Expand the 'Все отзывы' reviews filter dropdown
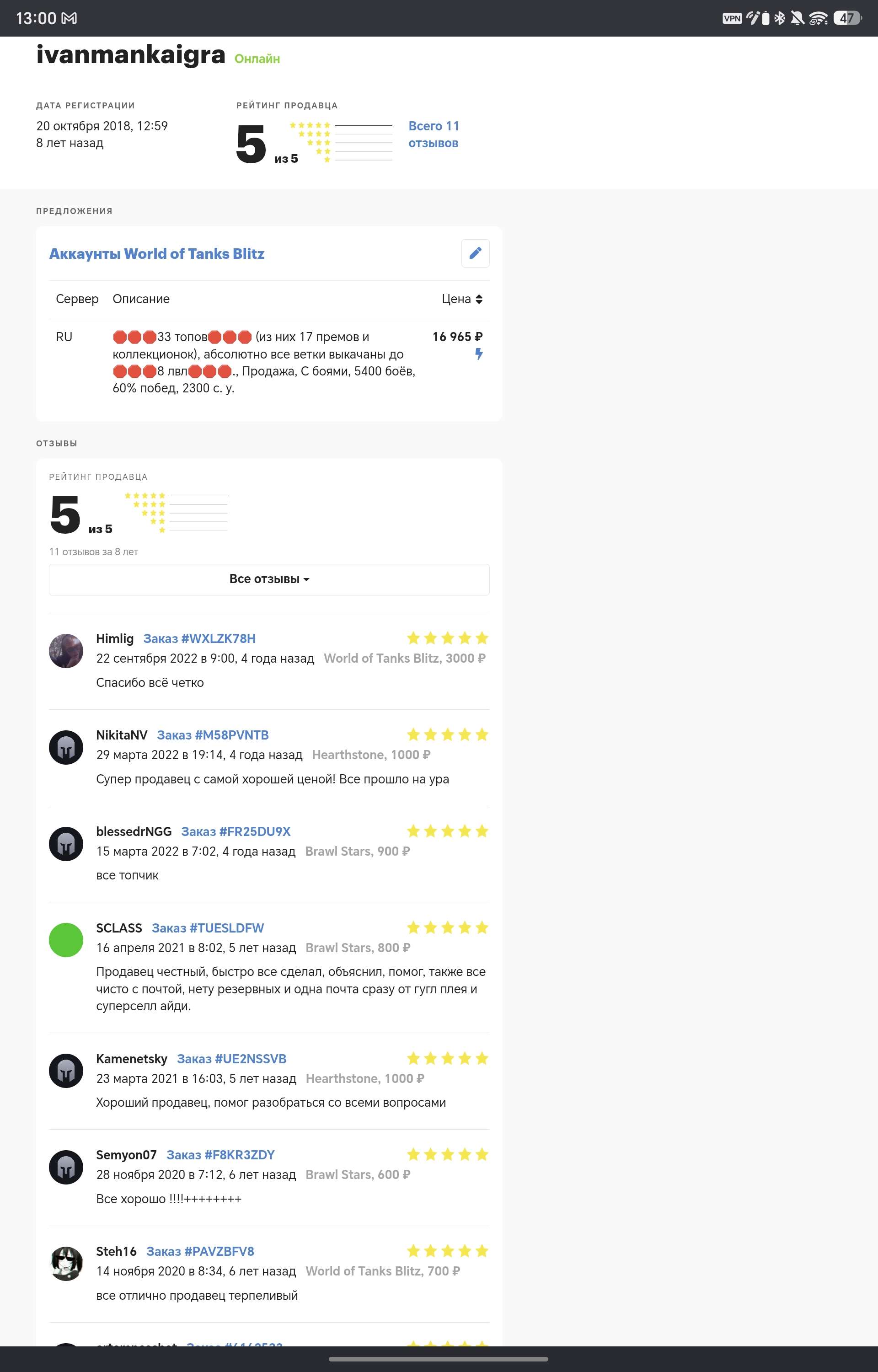 (269, 579)
